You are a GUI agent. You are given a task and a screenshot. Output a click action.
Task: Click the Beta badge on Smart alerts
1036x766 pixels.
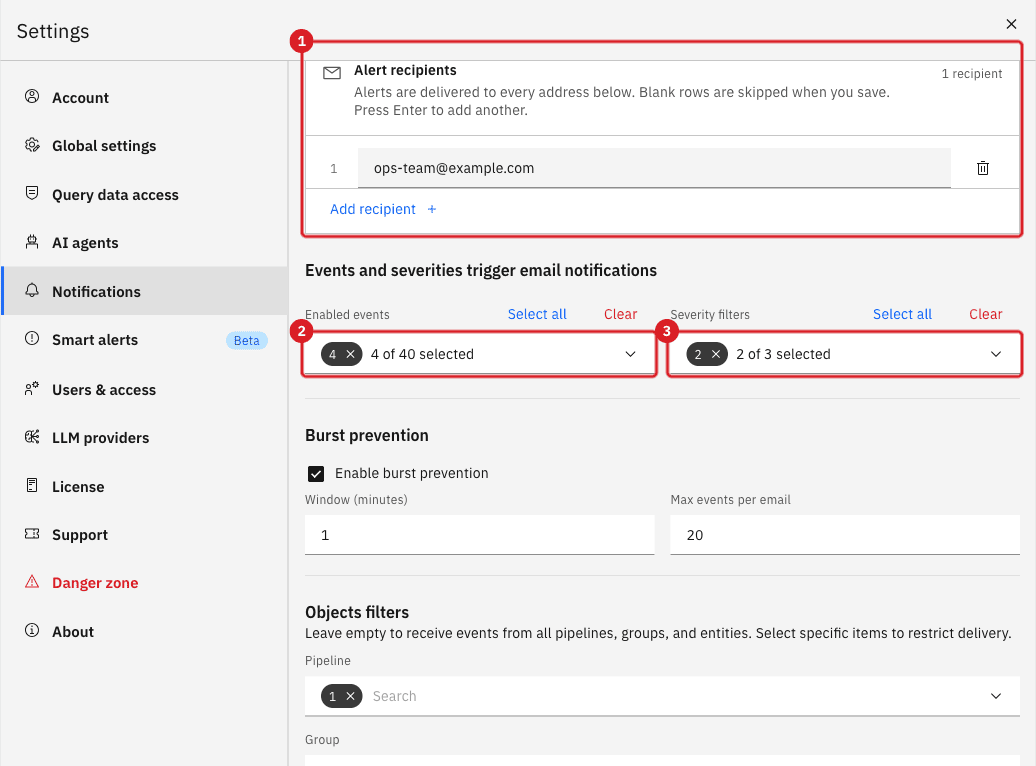pos(246,340)
